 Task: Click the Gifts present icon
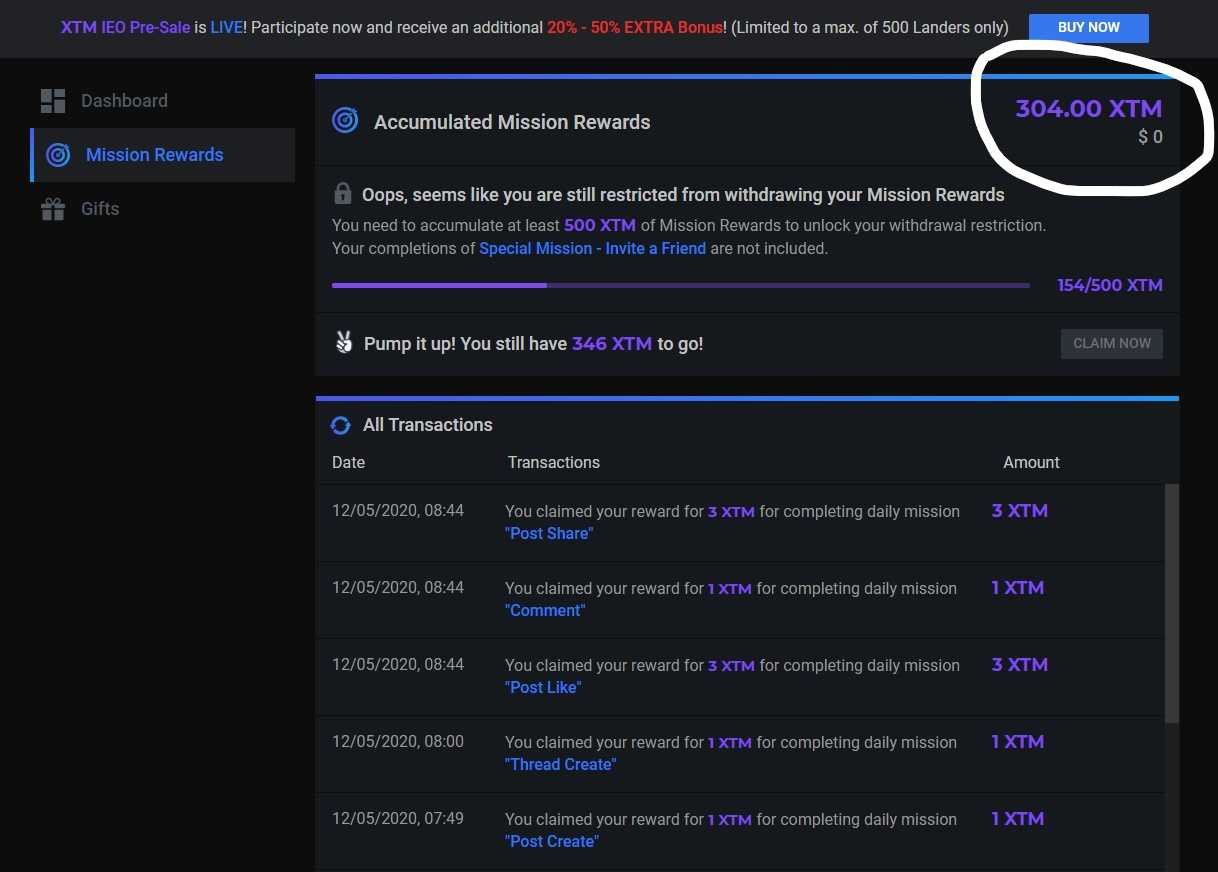[53, 209]
